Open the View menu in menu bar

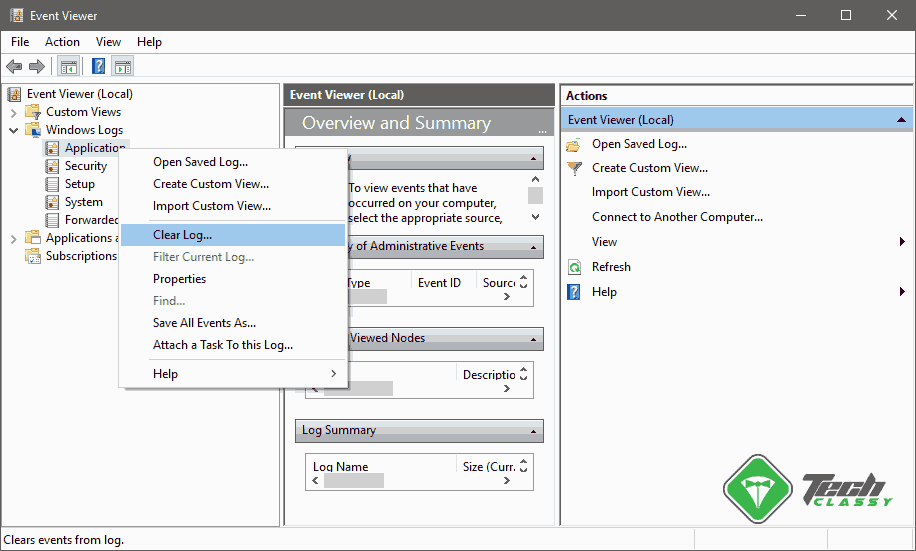click(x=108, y=42)
